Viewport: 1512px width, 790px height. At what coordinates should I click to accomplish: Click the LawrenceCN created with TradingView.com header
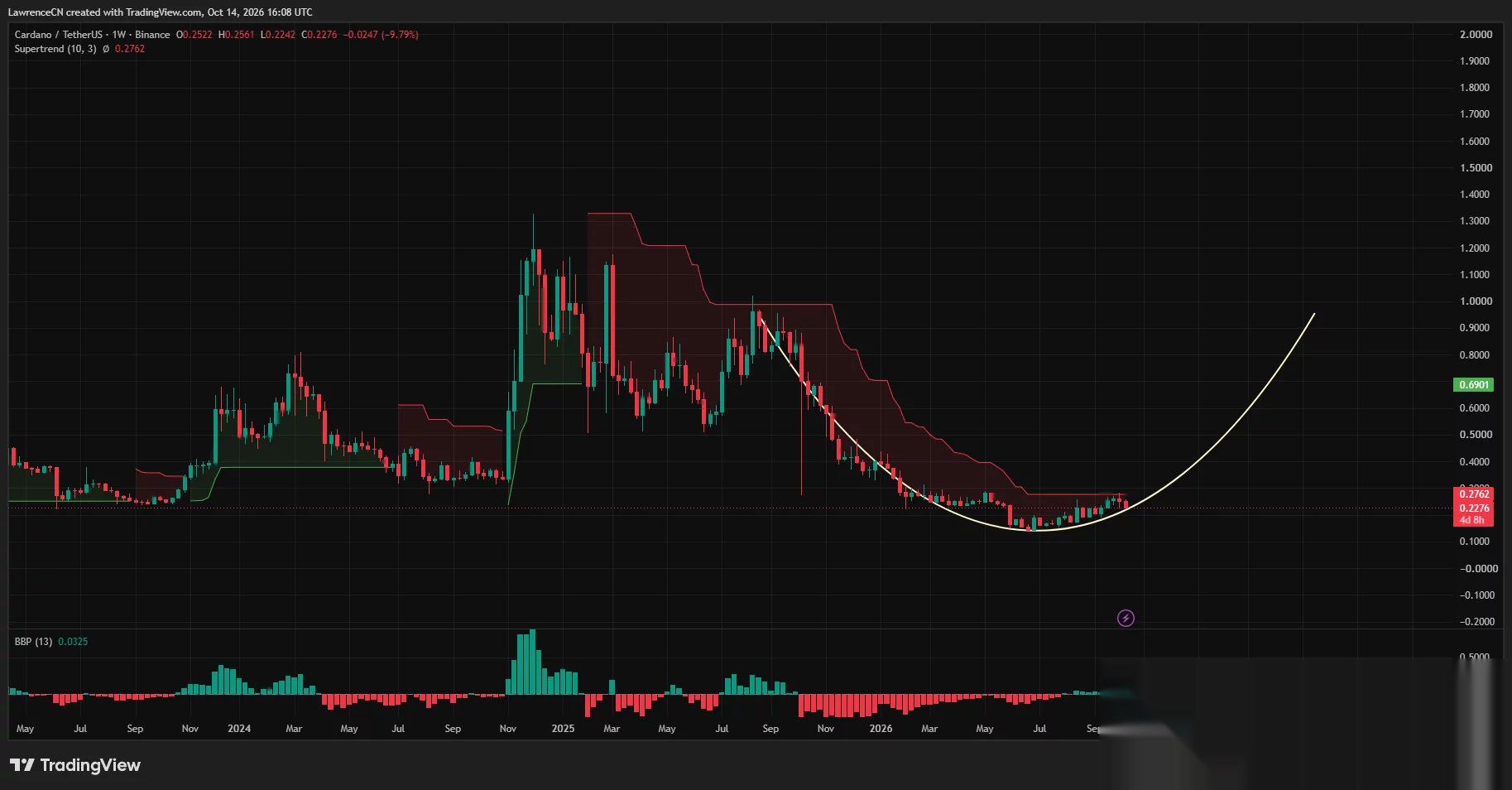click(x=161, y=12)
